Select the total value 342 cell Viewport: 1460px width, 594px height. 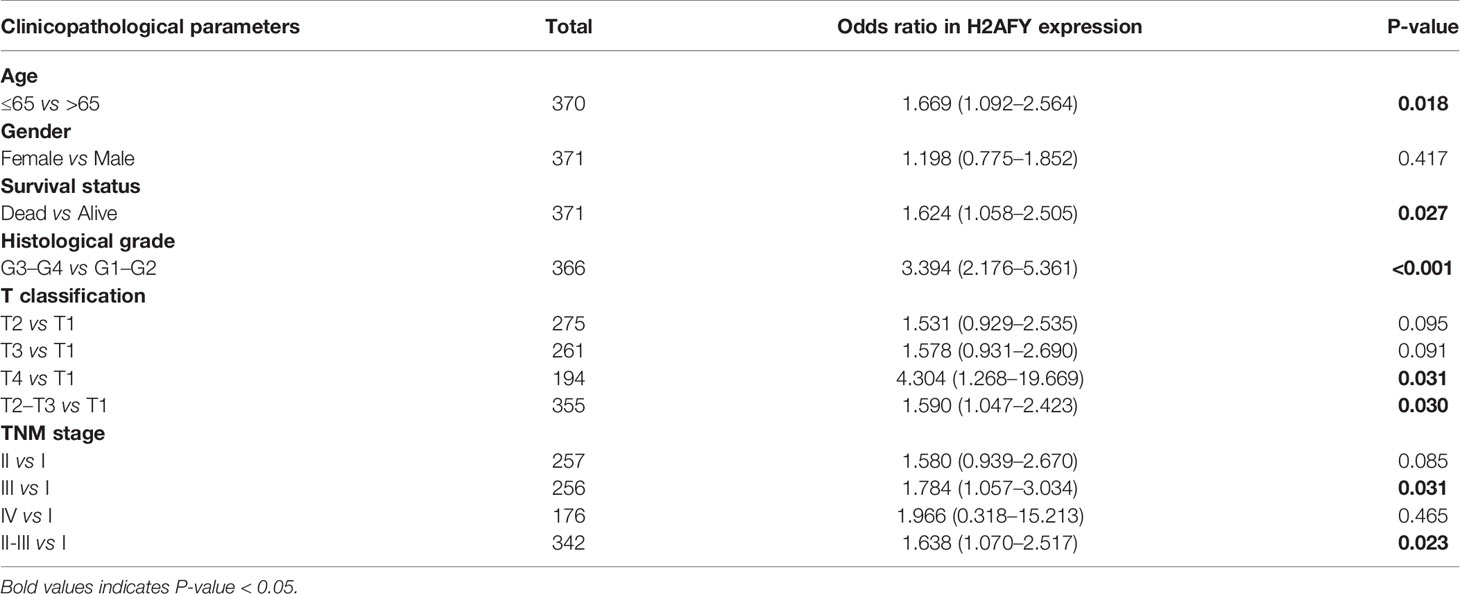tap(569, 544)
